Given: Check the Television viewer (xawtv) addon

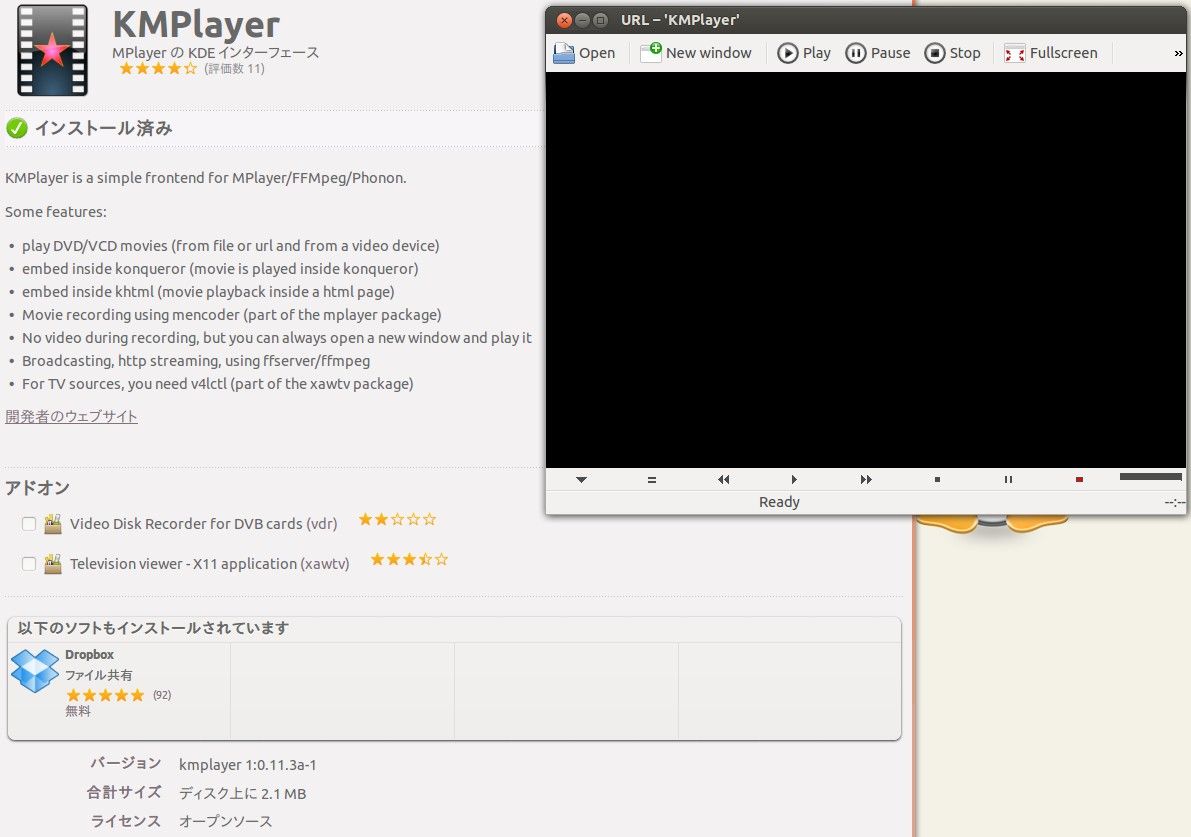Looking at the screenshot, I should coord(29,564).
